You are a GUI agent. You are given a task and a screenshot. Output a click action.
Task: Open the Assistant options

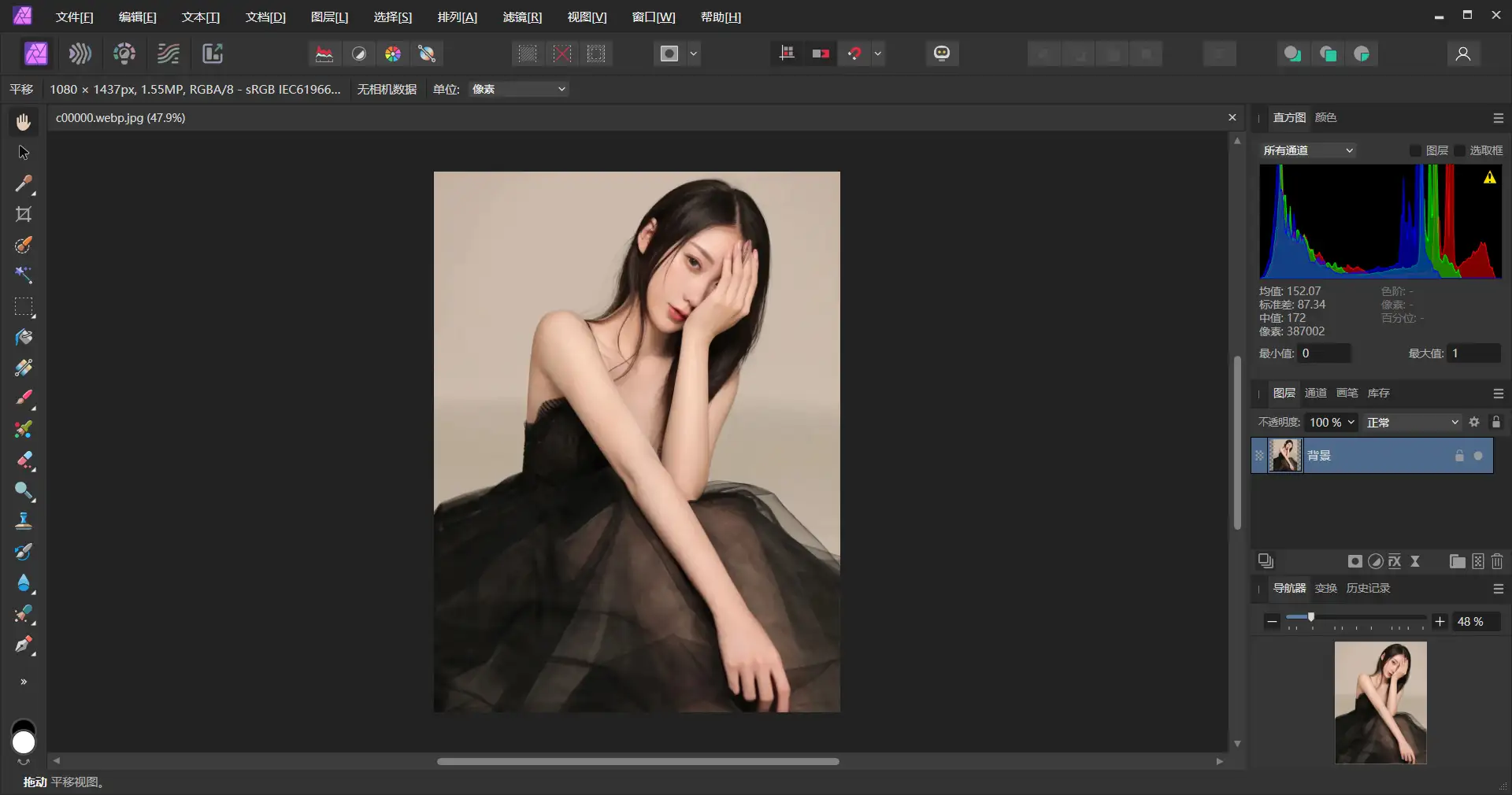coord(942,54)
